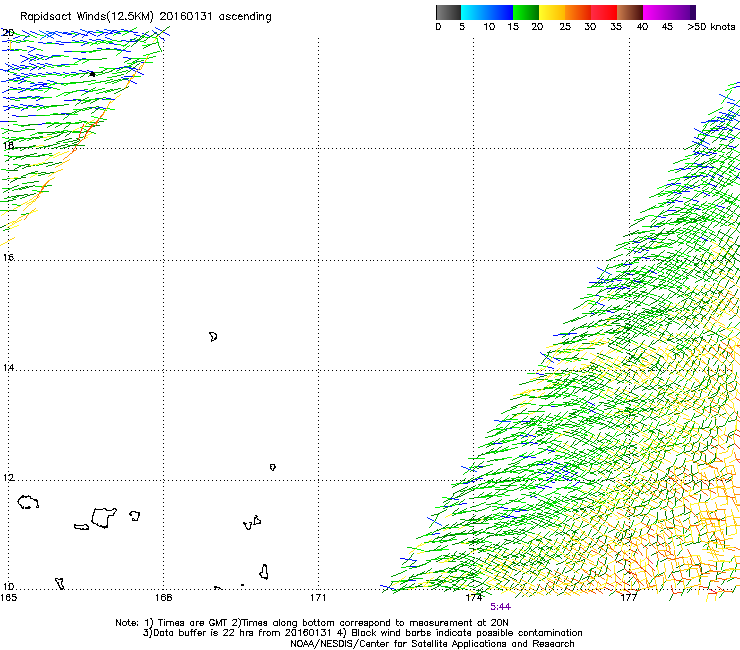Image resolution: width=740 pixels, height=650 pixels.
Task: Click the latitude label '18'
Action: 8,145
